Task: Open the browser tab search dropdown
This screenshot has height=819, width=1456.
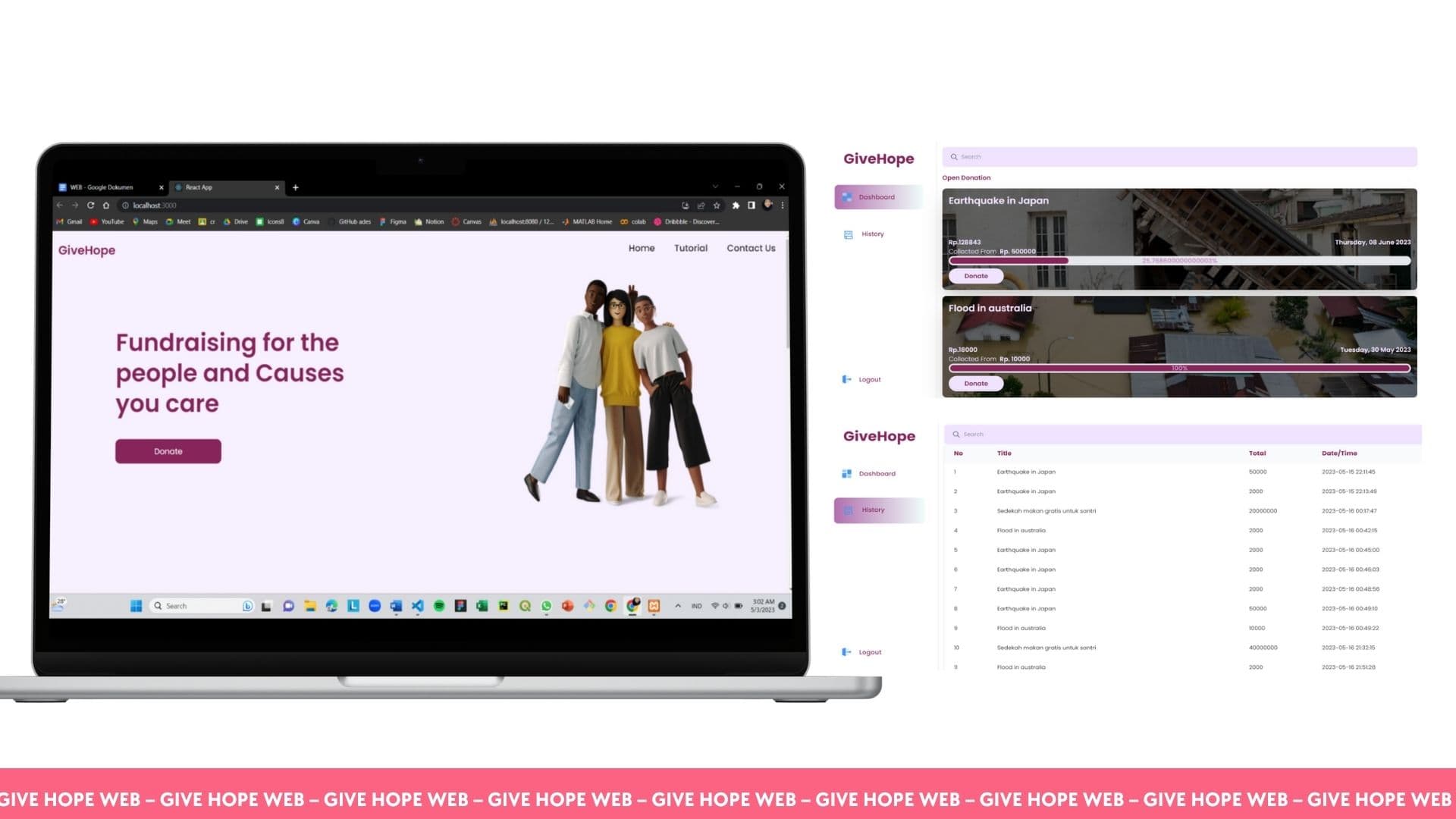Action: tap(715, 187)
